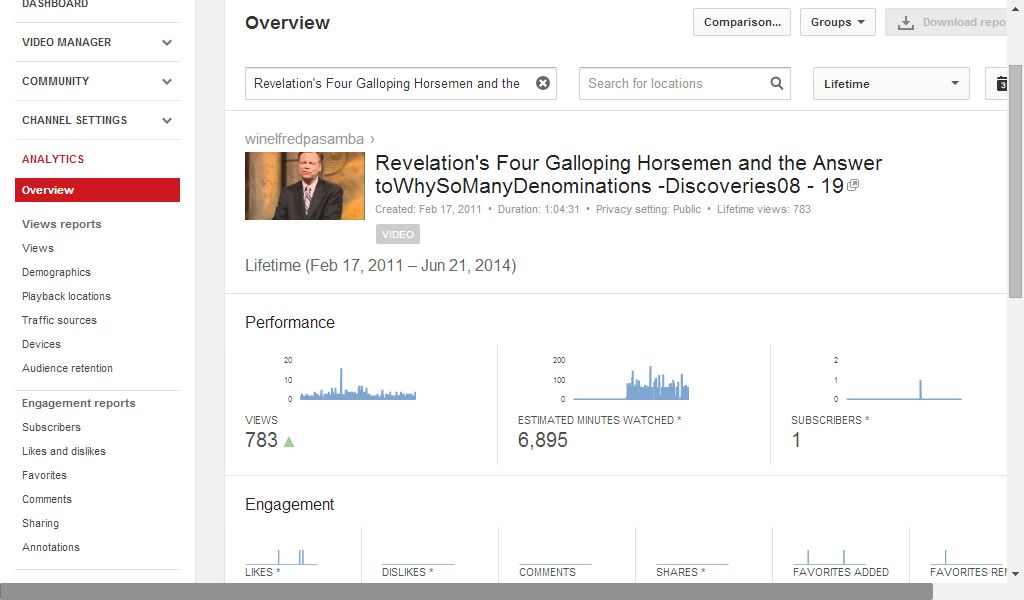Click the location search magnifier icon
The image size is (1024, 600).
tap(776, 83)
